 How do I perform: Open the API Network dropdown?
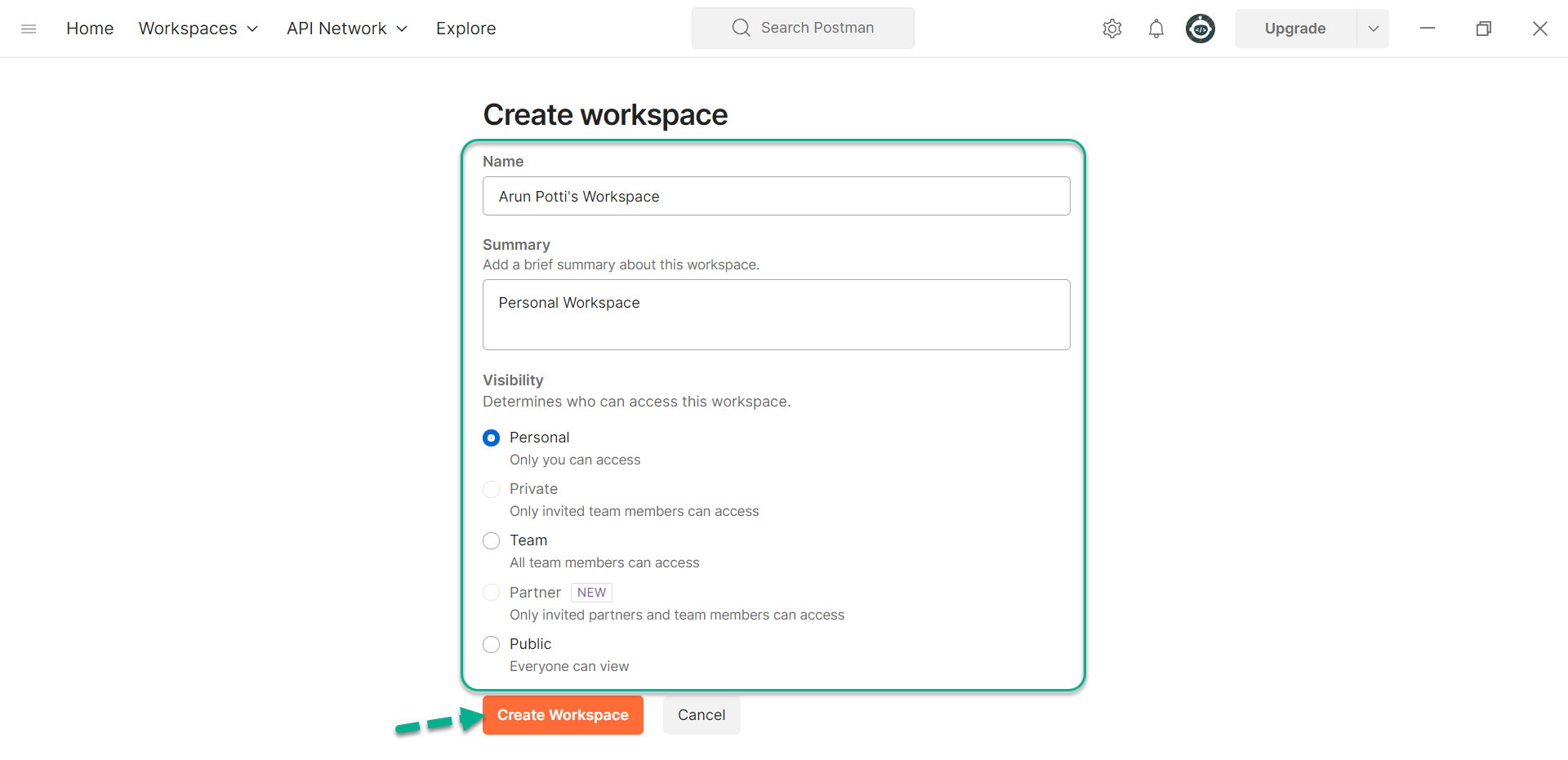(x=346, y=28)
